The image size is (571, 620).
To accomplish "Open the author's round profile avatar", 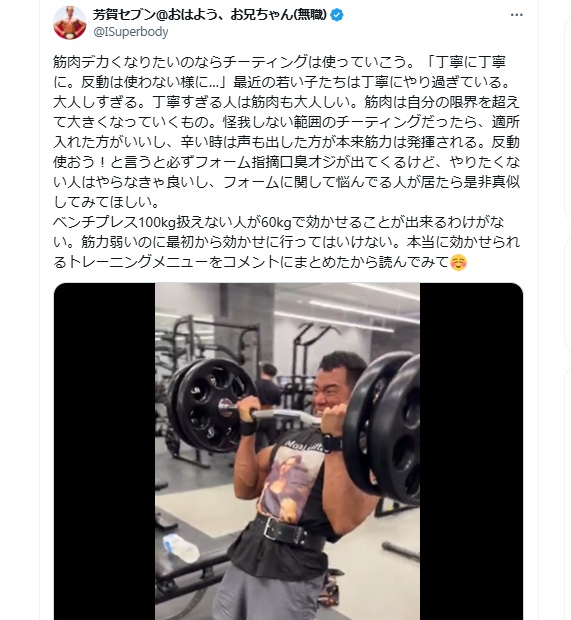I will (70, 23).
